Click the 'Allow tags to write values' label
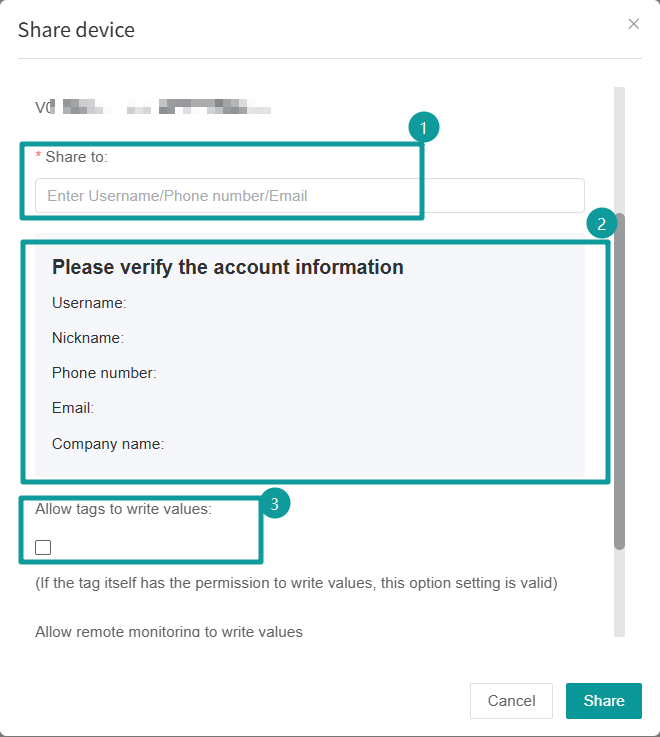 pyautogui.click(x=123, y=509)
